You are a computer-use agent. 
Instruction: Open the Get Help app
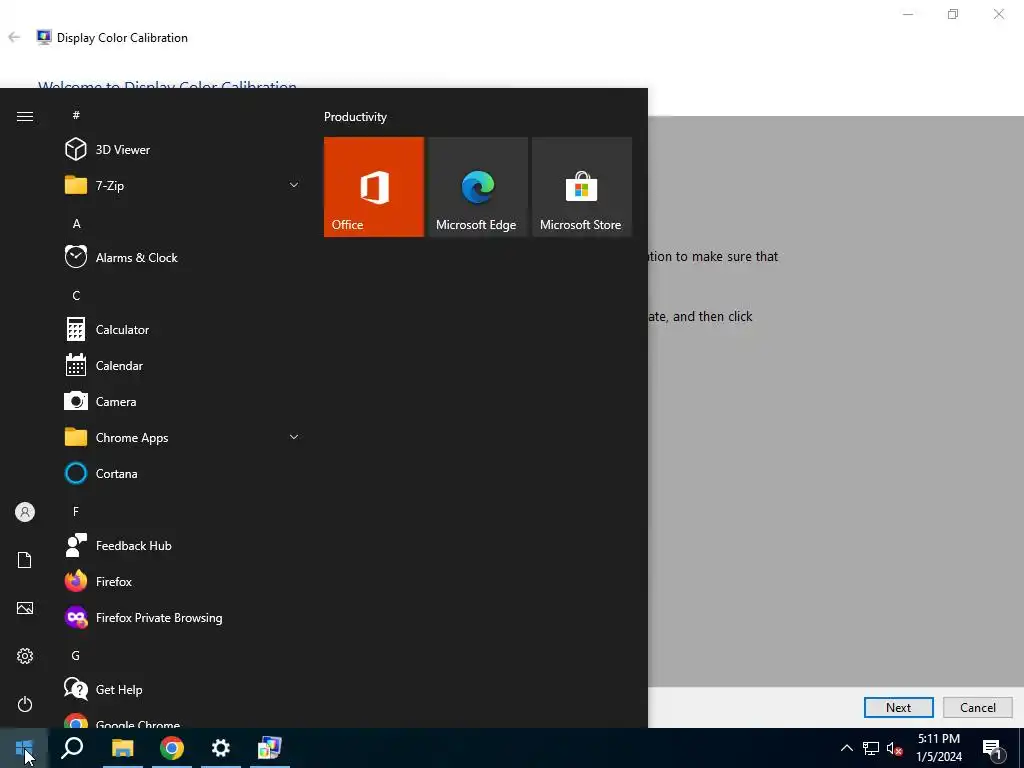pyautogui.click(x=183, y=690)
